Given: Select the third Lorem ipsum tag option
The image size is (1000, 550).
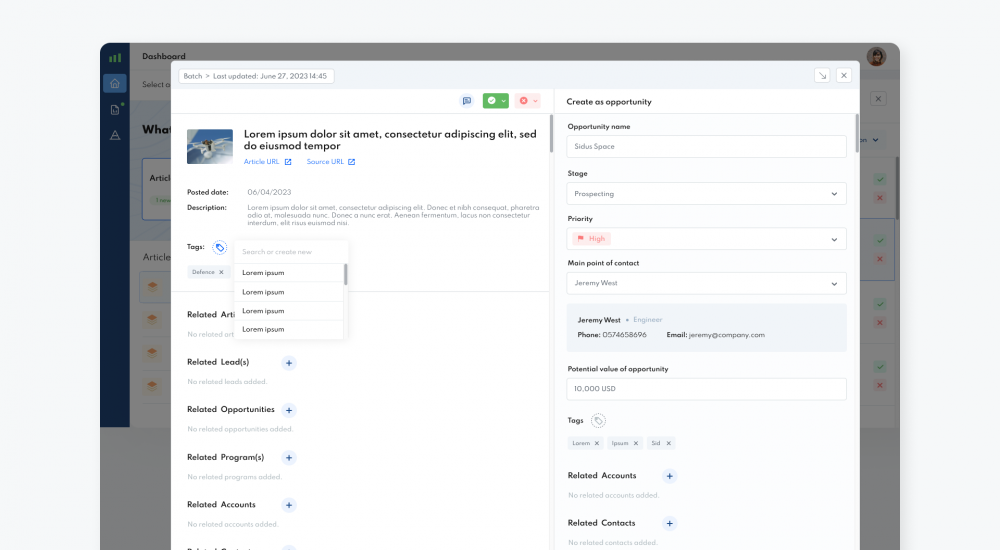Looking at the screenshot, I should [289, 311].
